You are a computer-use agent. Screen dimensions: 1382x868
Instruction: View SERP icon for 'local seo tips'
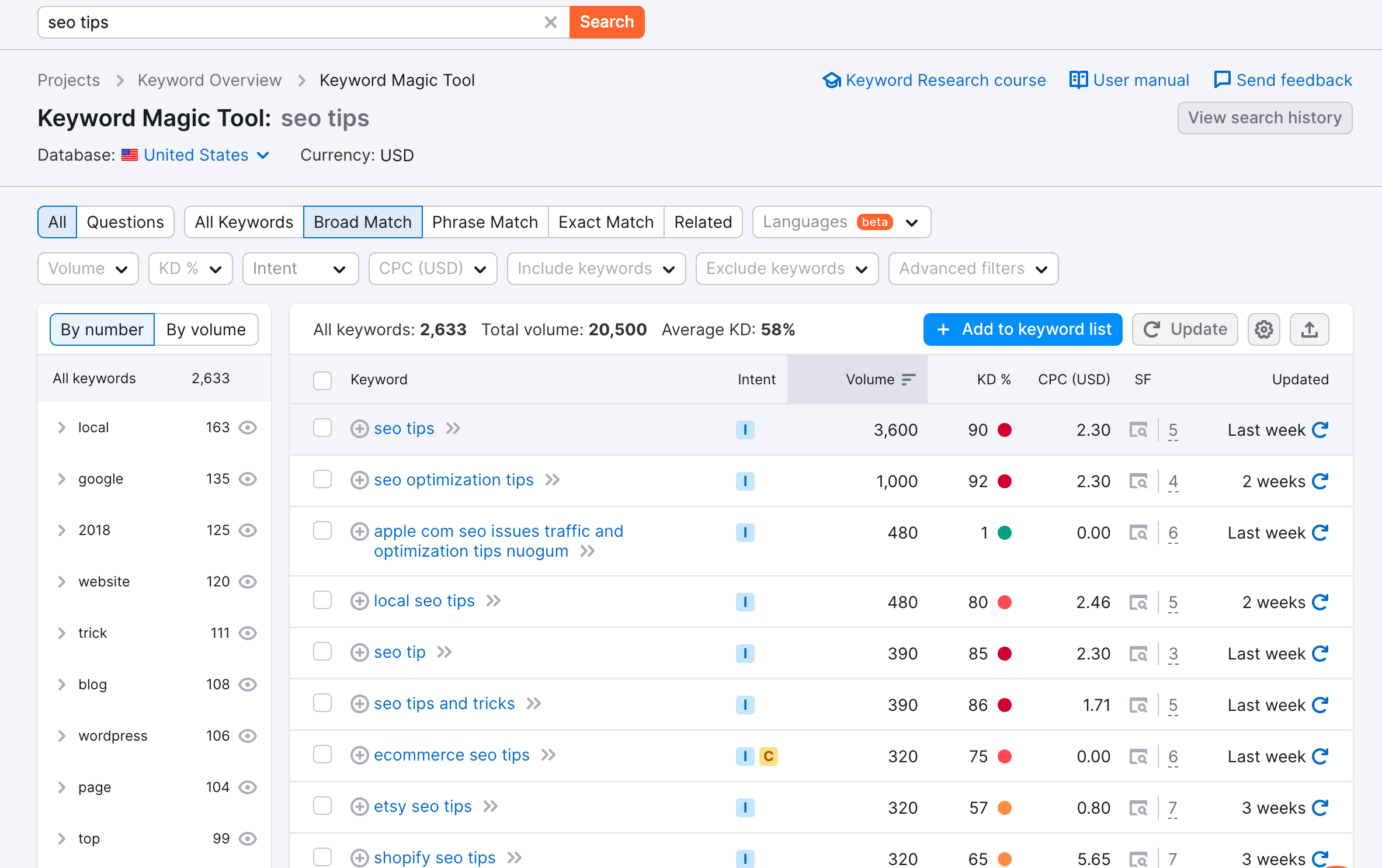click(1138, 602)
